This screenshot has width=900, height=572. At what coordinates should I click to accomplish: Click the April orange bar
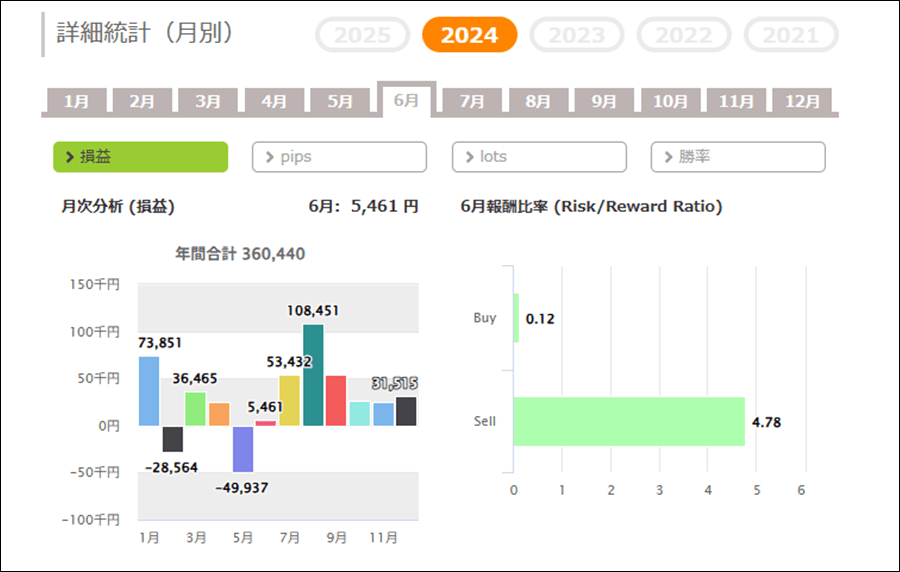219,414
